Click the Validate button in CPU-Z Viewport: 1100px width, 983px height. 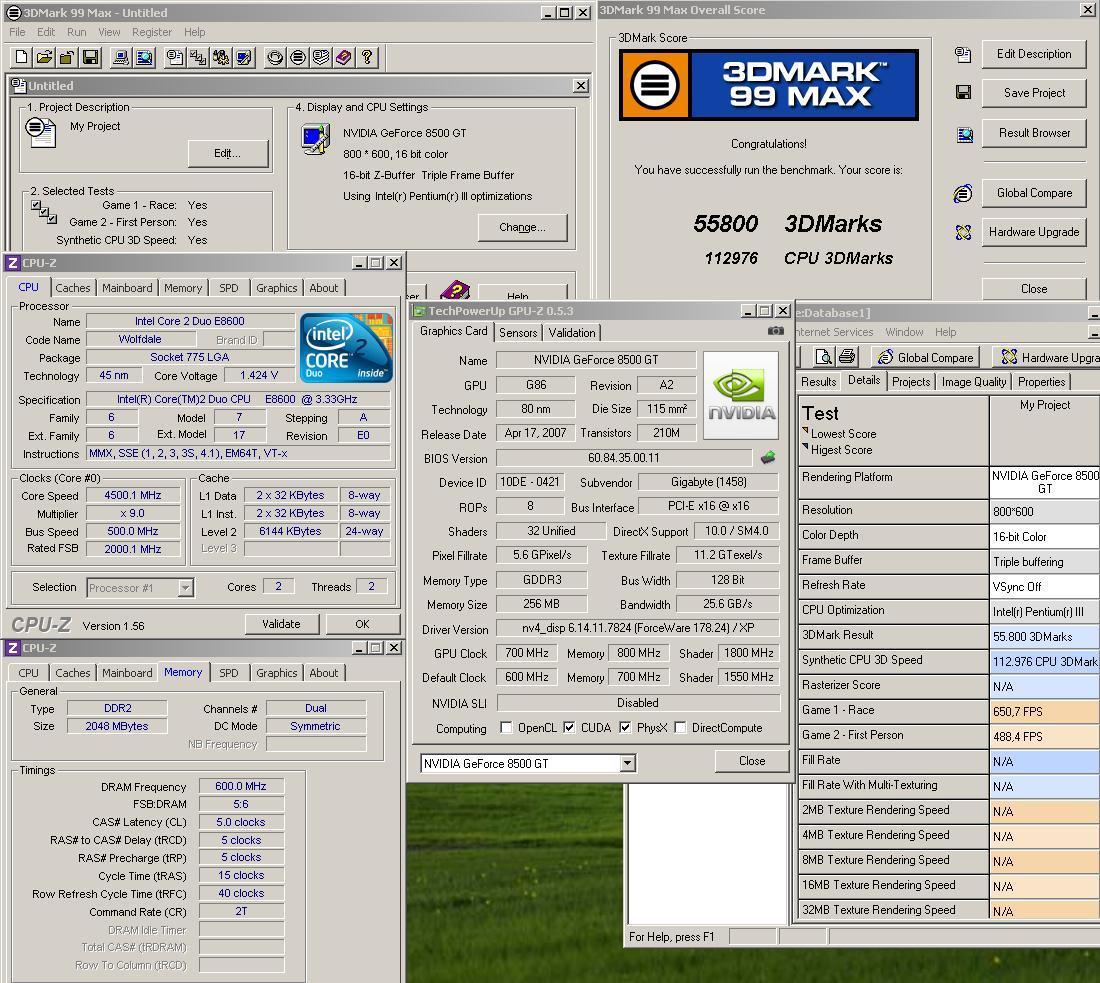coord(281,624)
